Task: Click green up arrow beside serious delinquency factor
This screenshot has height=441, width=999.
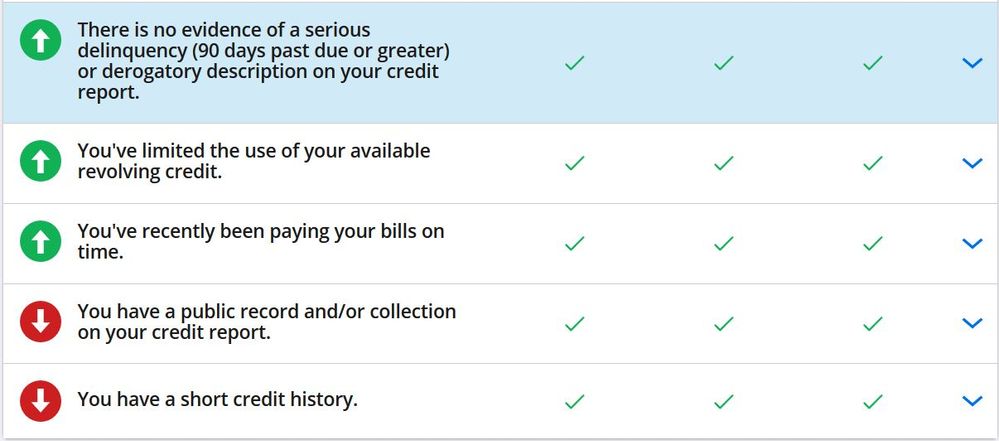Action: [x=41, y=41]
